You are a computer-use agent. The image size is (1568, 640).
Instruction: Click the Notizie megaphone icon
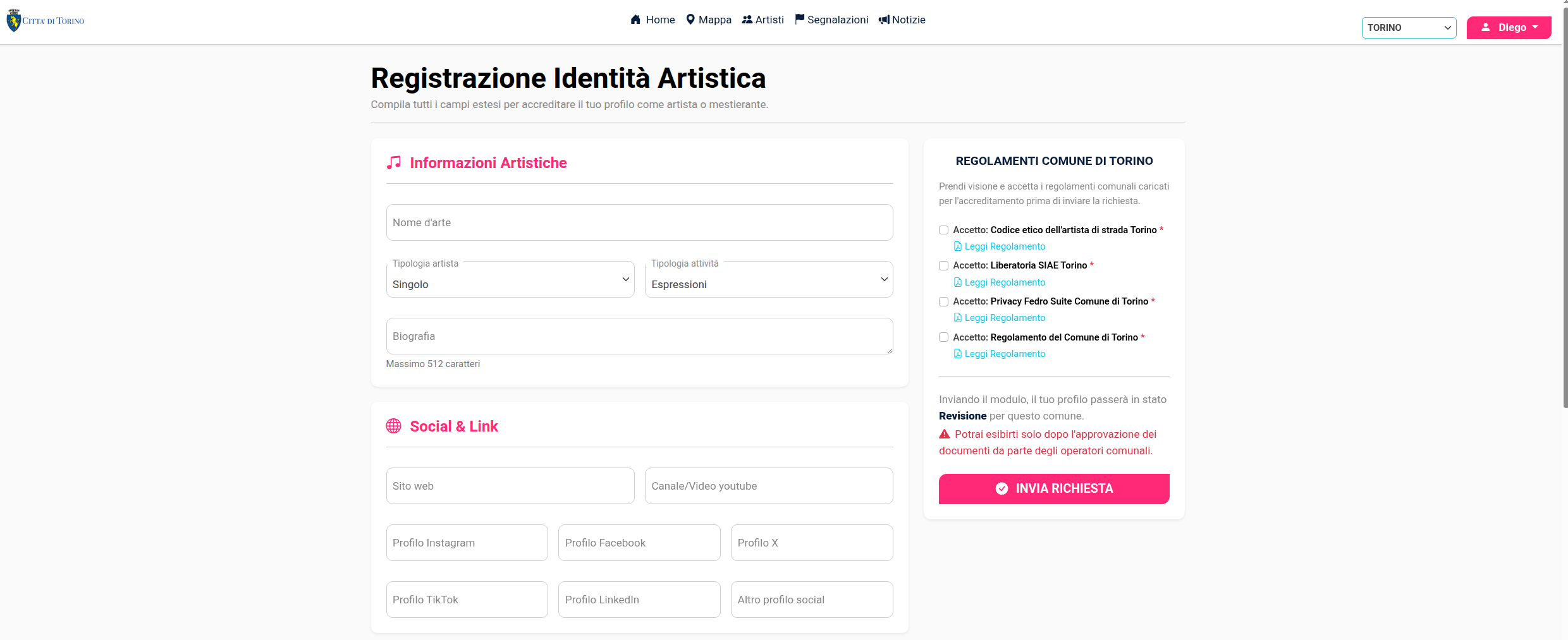pos(884,20)
